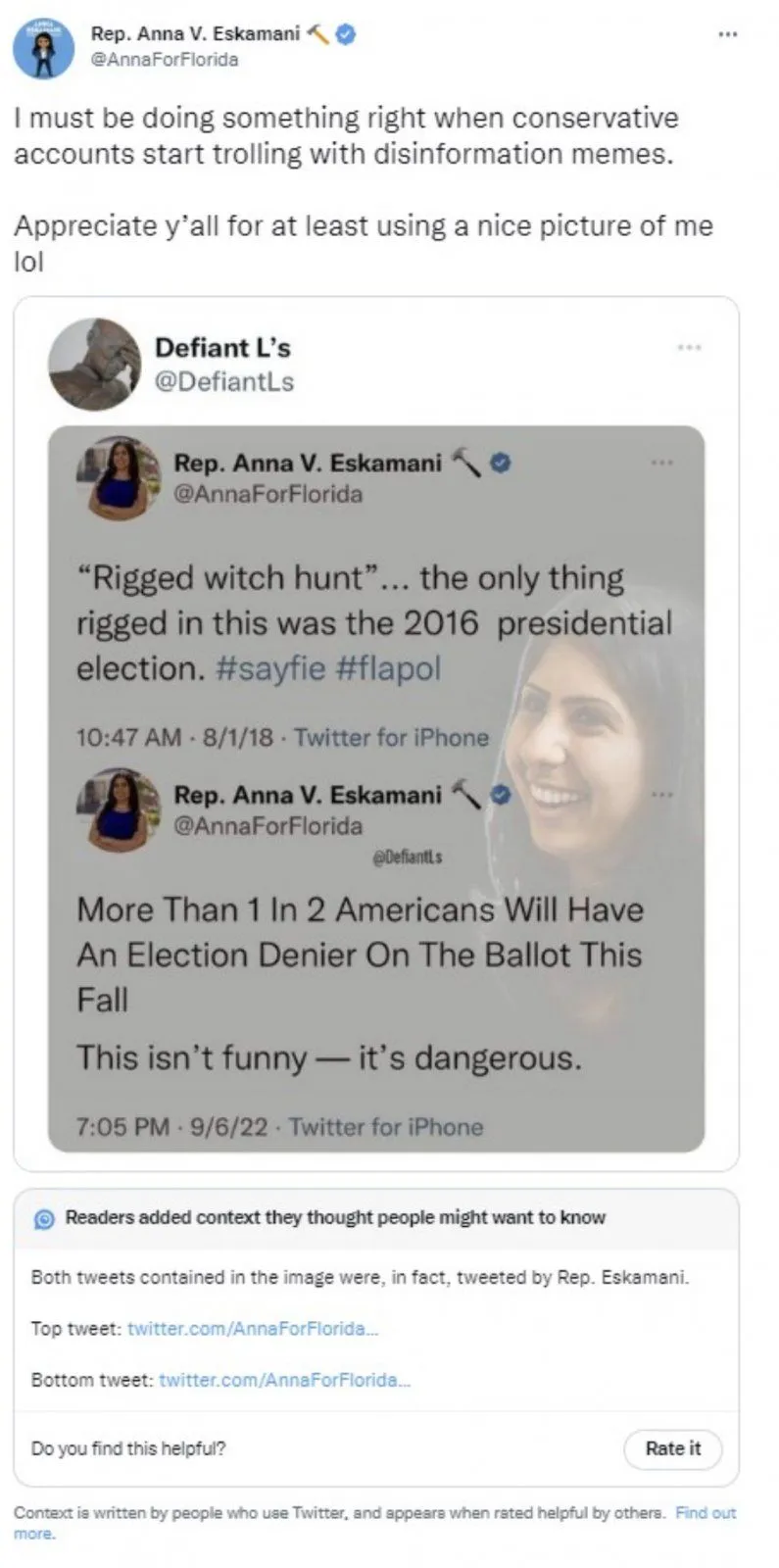Click the @DefiantLs handle in quoted tweet
The width and height of the screenshot is (779, 1568).
224,381
